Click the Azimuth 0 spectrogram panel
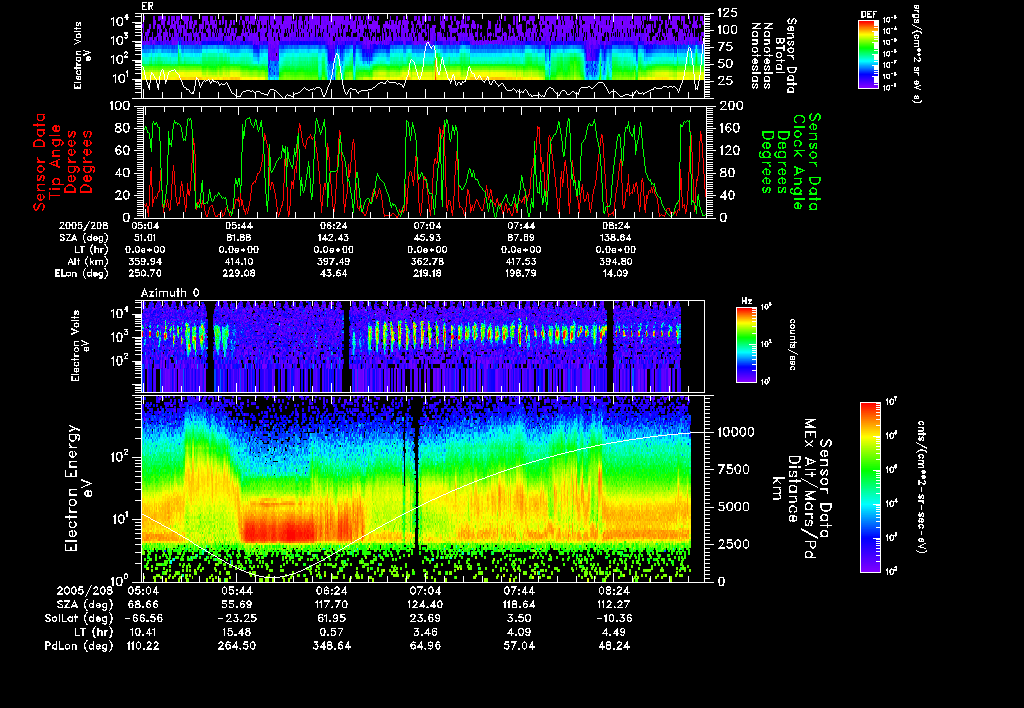1024x708 pixels. pyautogui.click(x=423, y=346)
